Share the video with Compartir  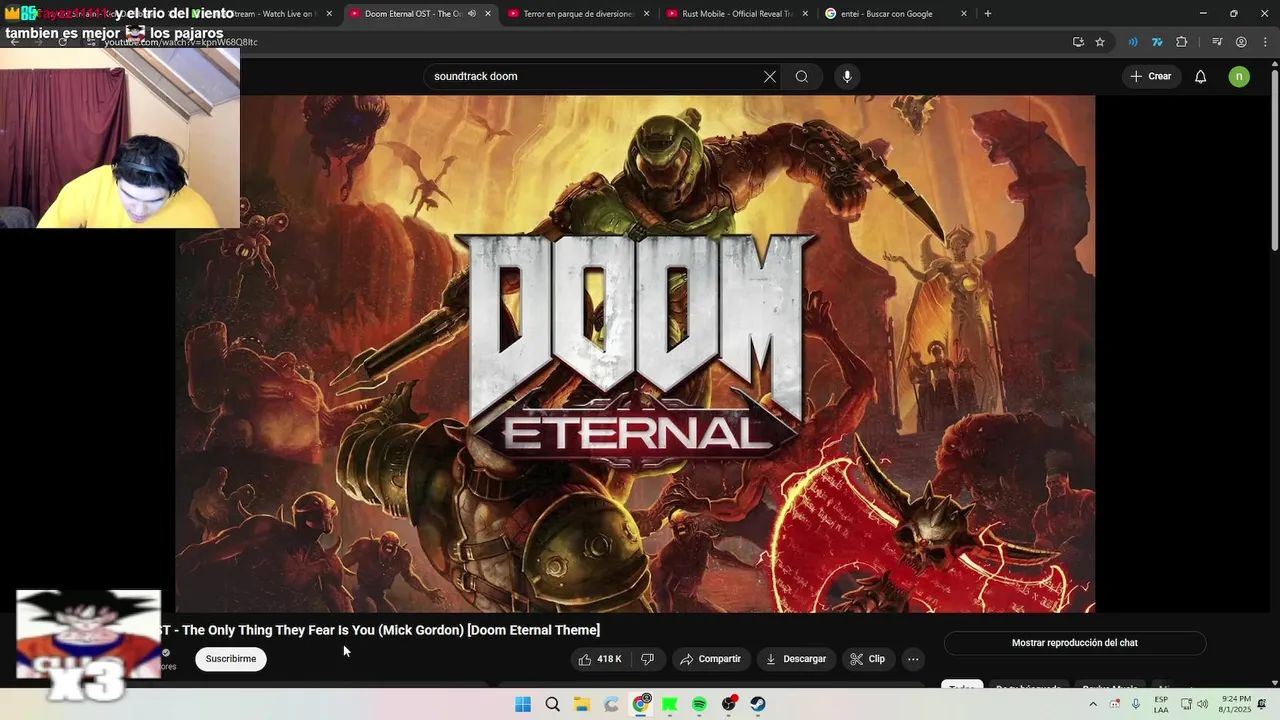point(710,659)
